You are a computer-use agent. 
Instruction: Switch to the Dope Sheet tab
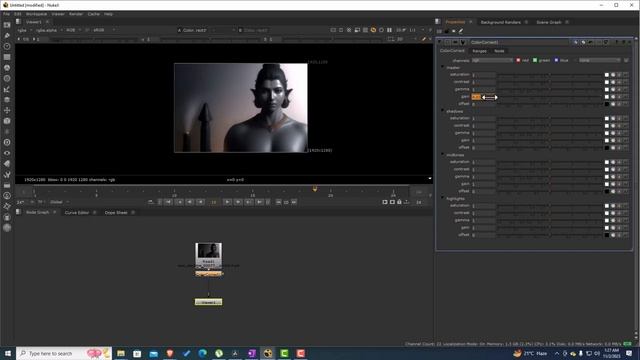tap(116, 213)
